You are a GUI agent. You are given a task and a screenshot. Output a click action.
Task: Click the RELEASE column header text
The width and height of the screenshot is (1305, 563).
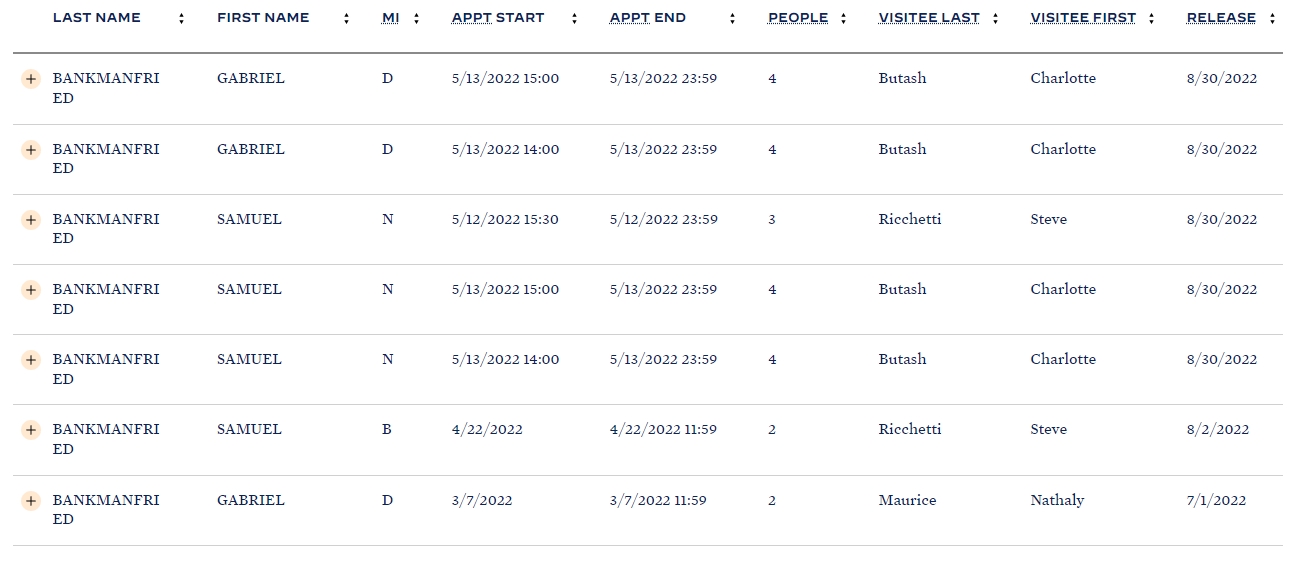1221,18
